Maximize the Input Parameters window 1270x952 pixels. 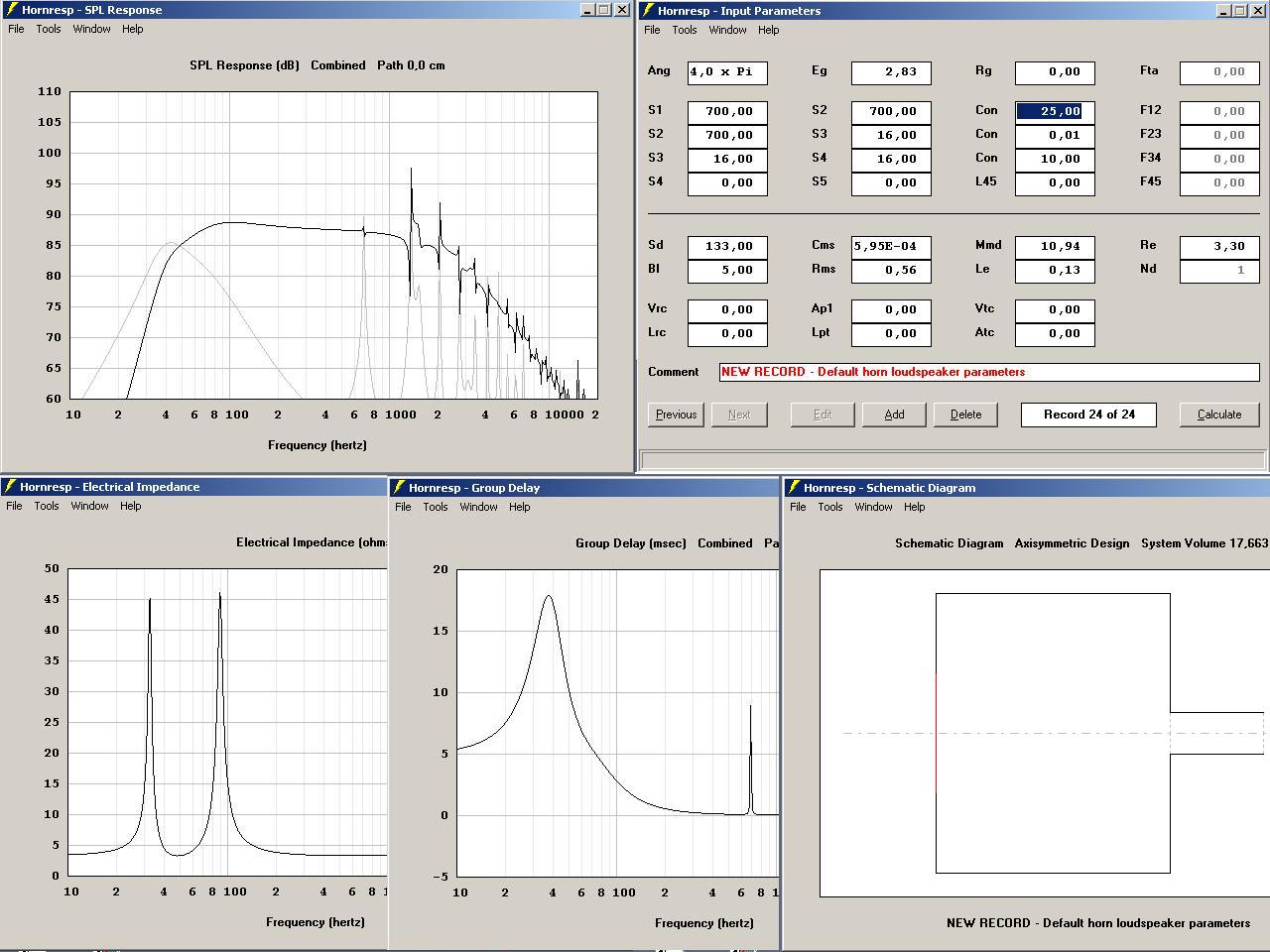pos(1239,11)
